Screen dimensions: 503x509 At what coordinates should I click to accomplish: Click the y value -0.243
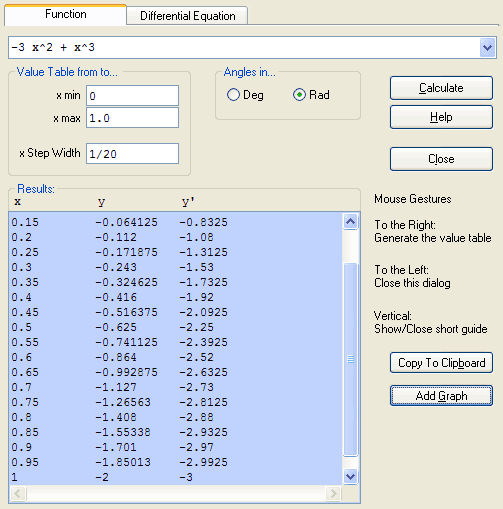[116, 267]
